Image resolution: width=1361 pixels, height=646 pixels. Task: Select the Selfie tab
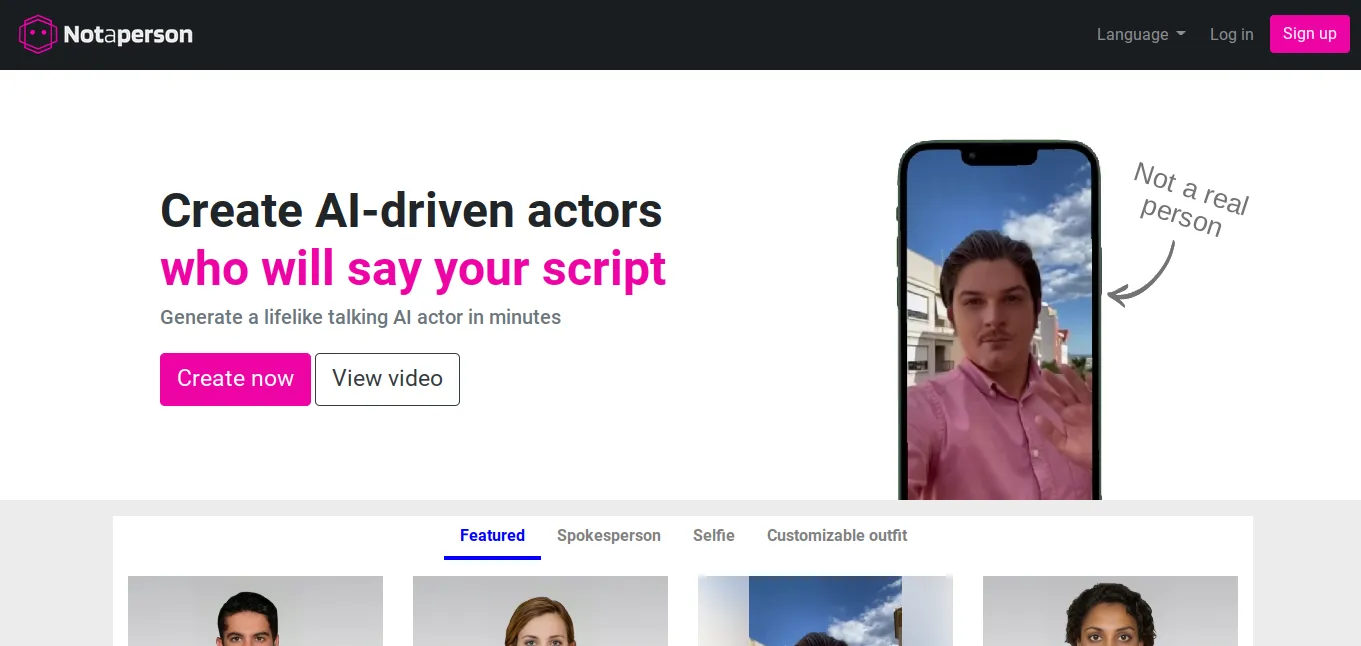[713, 535]
